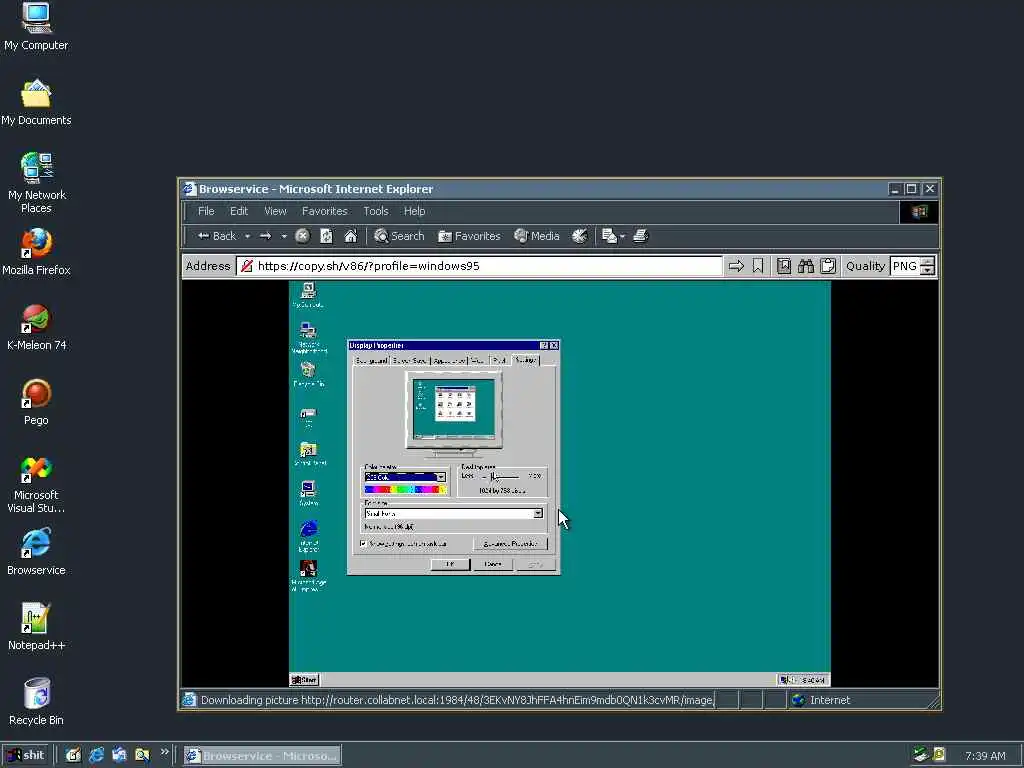The width and height of the screenshot is (1024, 768).
Task: Open My Computer on the Windows 95 desktop
Action: pyautogui.click(x=308, y=295)
